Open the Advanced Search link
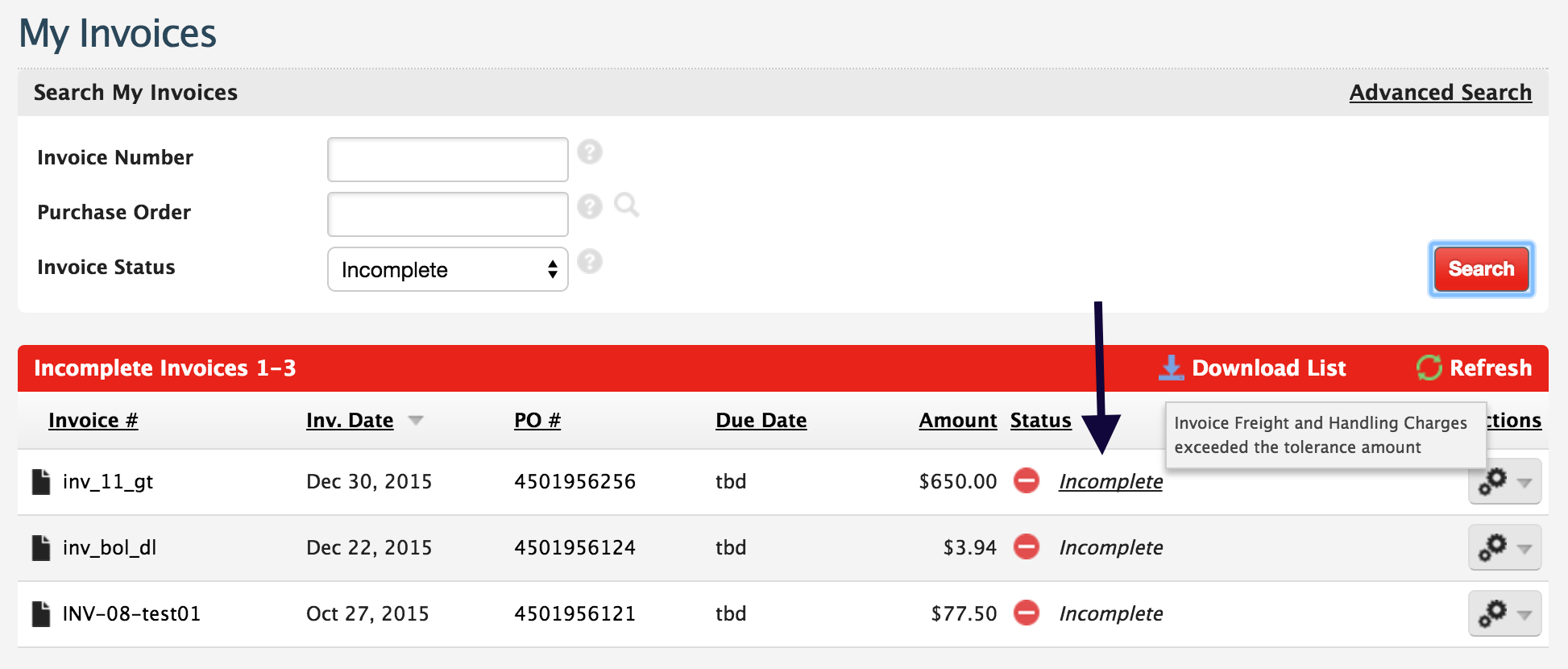Screen dimensions: 1568x669 point(1440,93)
